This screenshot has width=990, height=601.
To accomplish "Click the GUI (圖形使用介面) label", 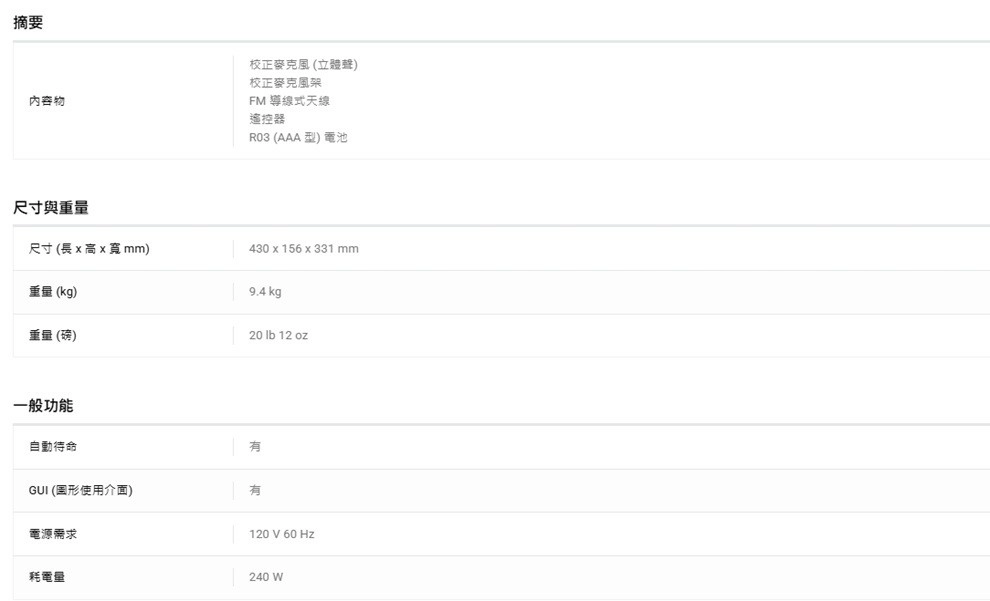I will point(81,490).
